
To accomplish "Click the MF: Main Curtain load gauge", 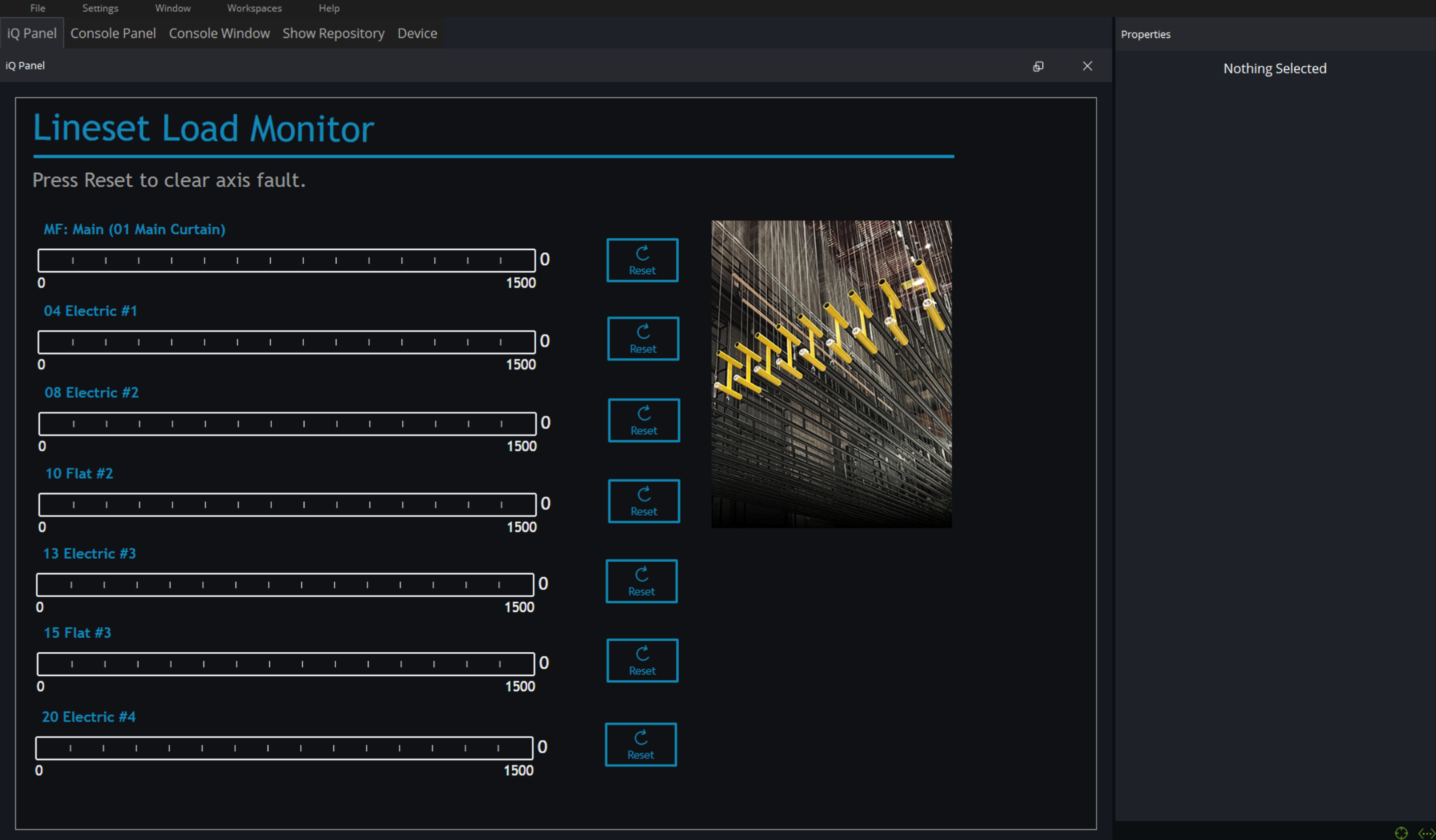I will (286, 260).
